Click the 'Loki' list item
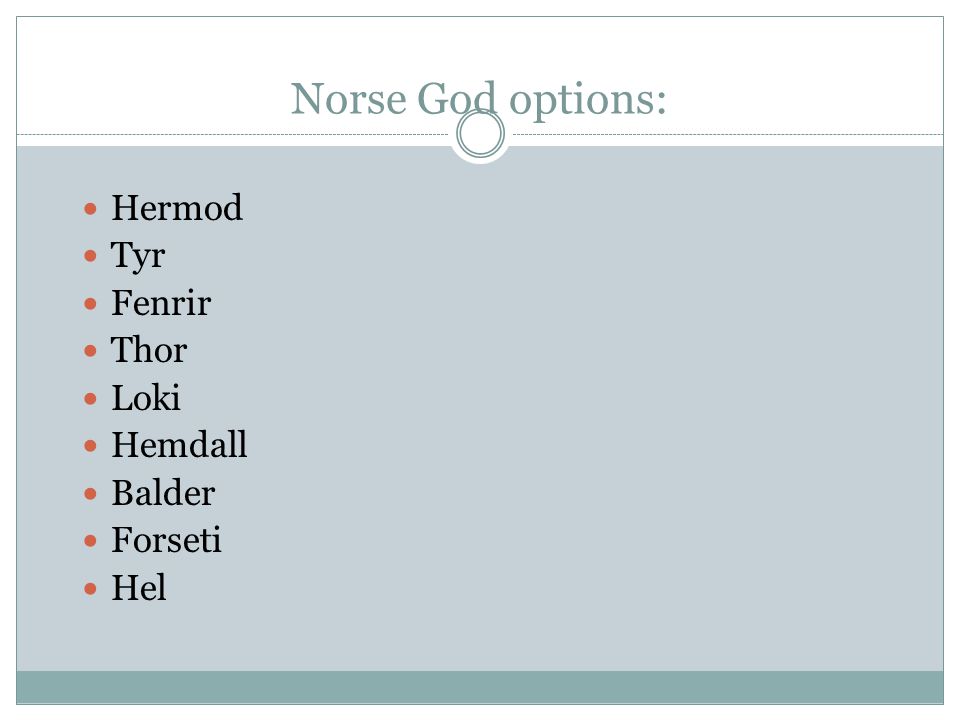Viewport: 960px width, 720px height. click(x=146, y=398)
